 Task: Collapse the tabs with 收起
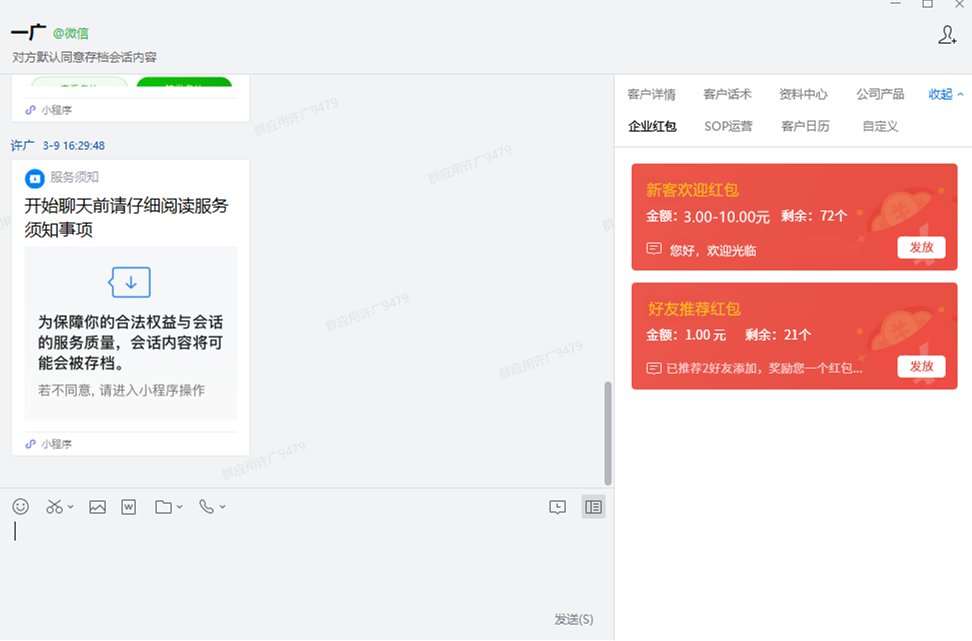945,94
